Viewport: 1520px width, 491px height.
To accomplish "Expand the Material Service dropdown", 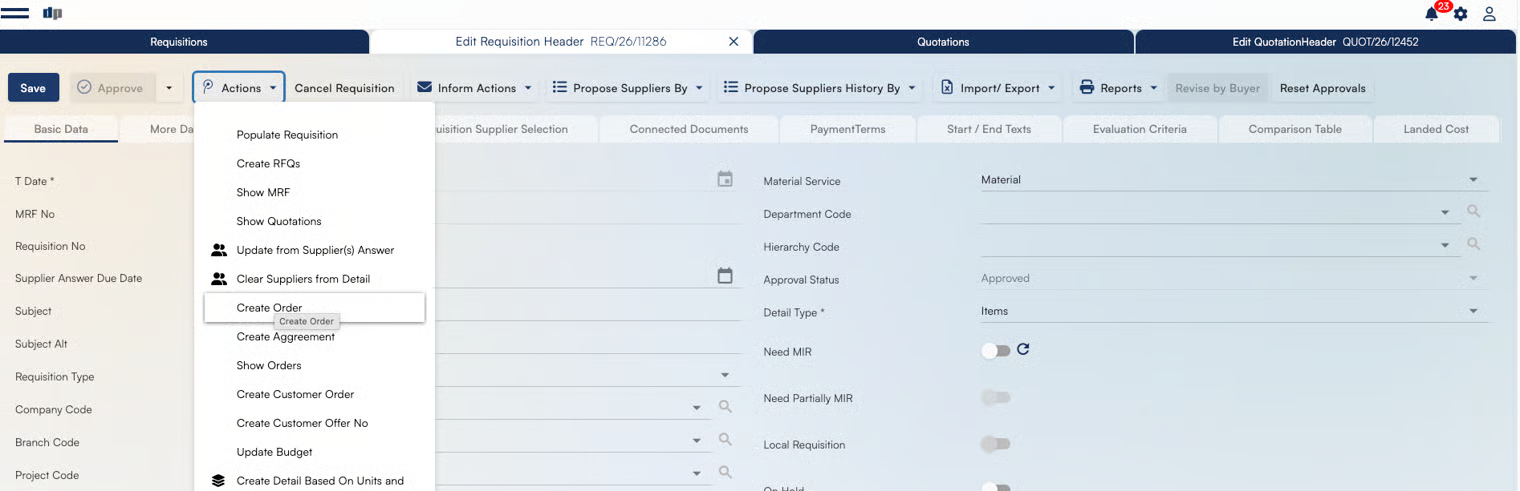I will 1472,180.
